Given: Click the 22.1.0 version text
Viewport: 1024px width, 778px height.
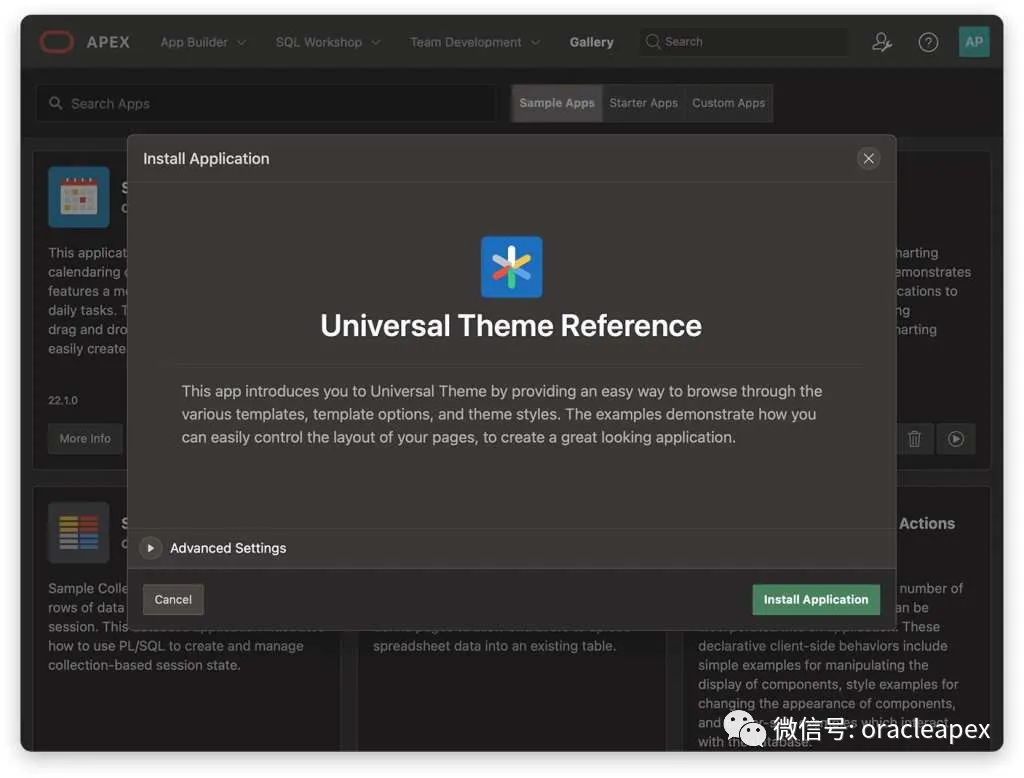Looking at the screenshot, I should tap(63, 400).
